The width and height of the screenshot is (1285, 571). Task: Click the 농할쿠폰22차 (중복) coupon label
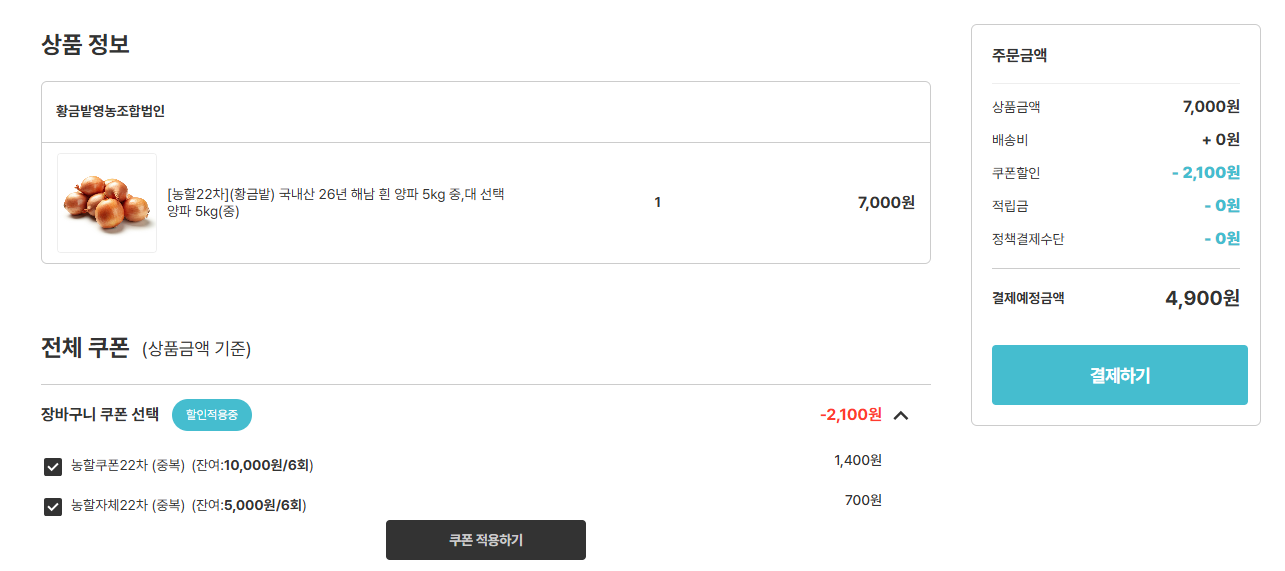click(x=128, y=465)
